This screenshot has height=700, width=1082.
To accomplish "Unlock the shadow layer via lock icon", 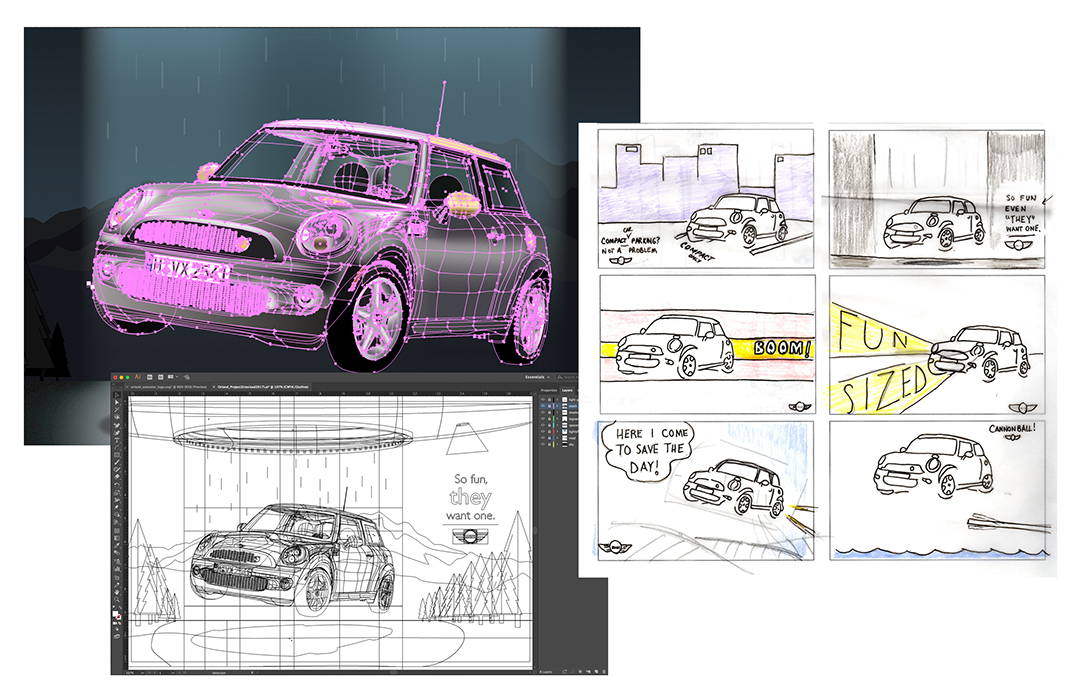I will tap(549, 412).
